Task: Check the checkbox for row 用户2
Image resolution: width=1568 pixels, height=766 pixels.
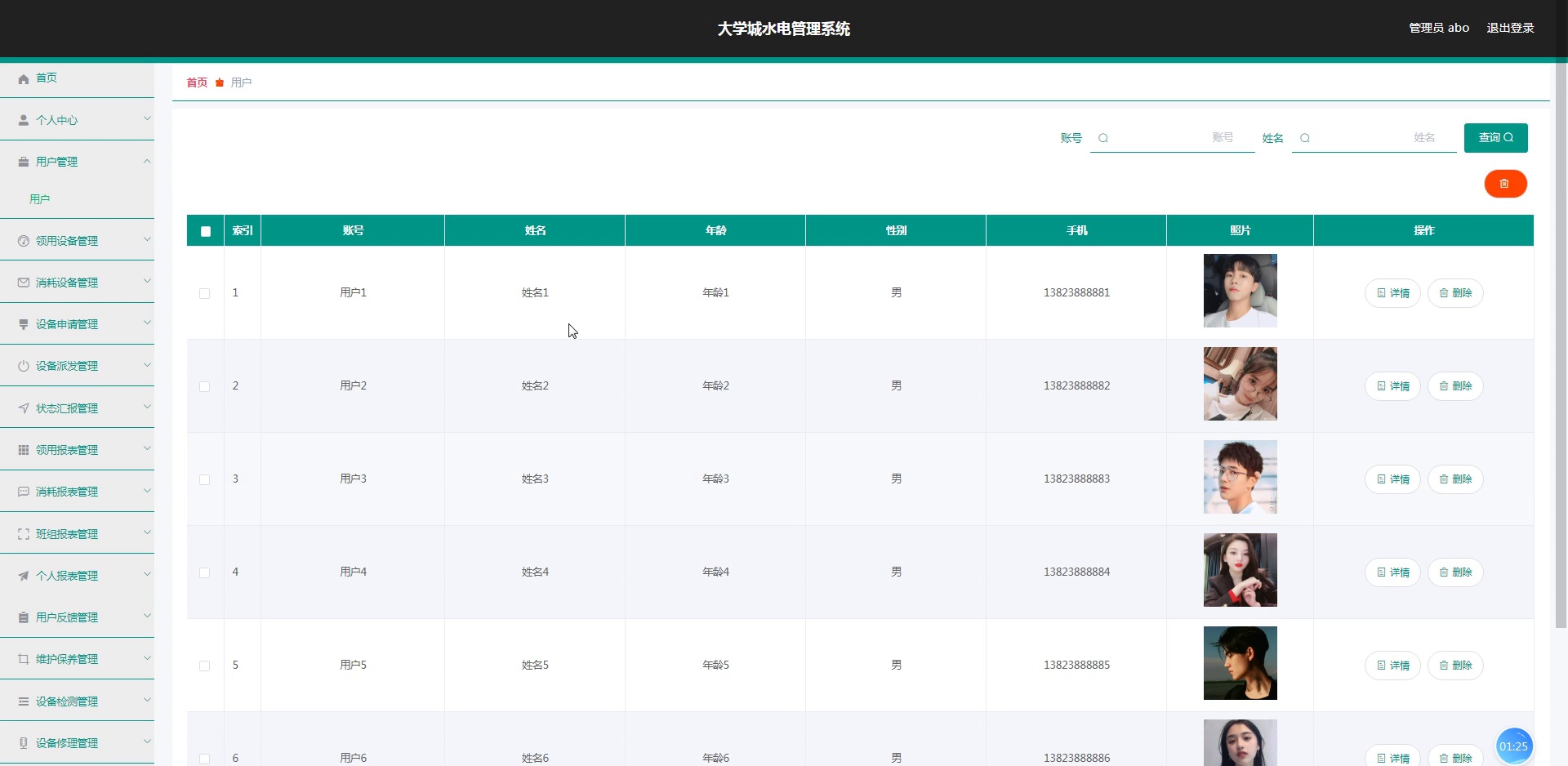Action: 204,386
